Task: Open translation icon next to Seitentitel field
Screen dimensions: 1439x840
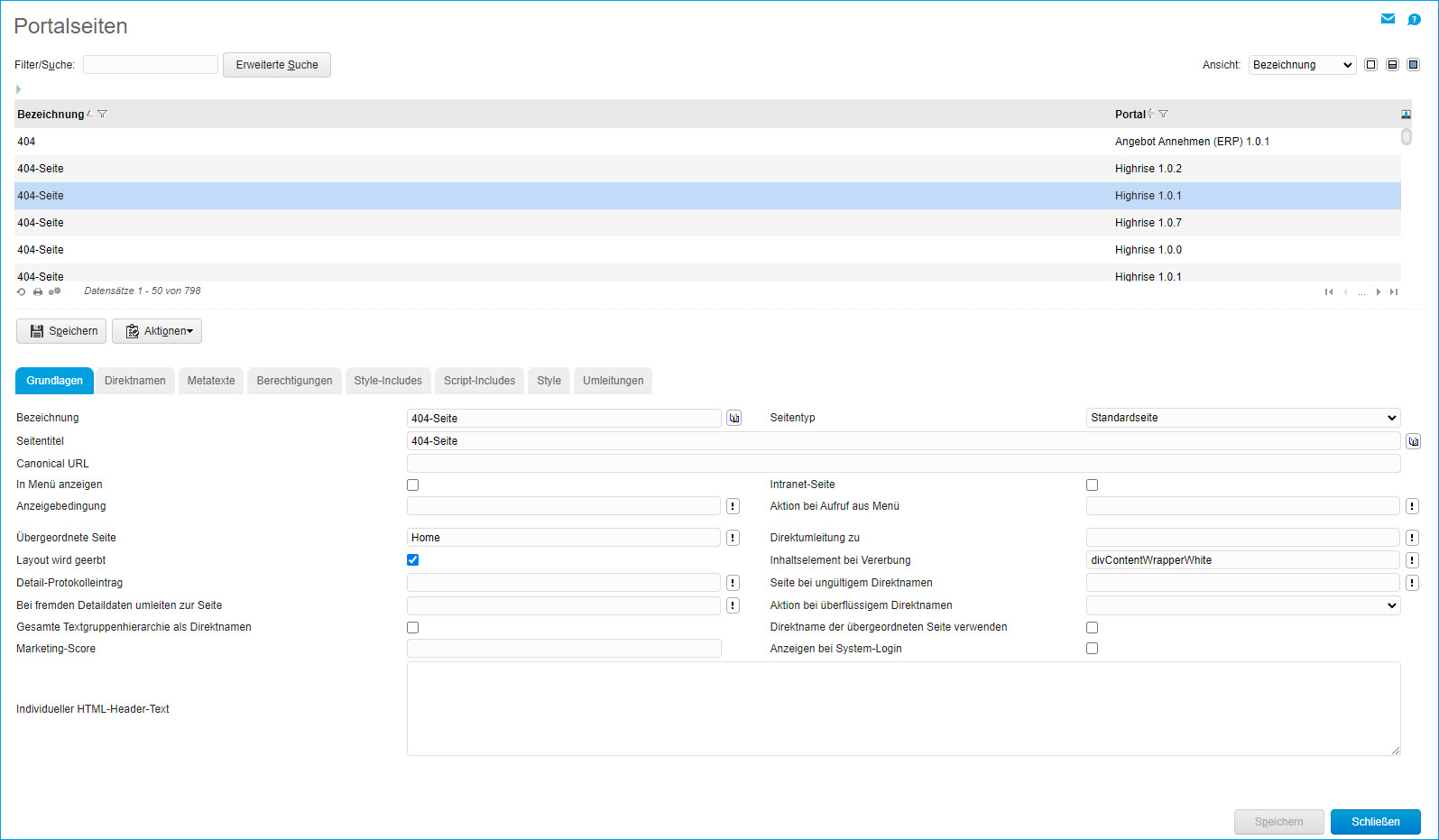Action: [x=1413, y=441]
